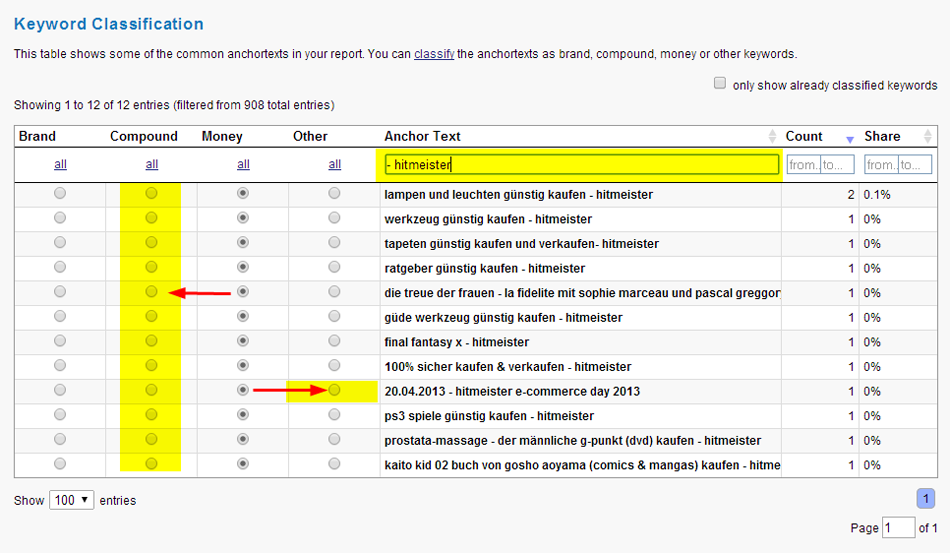Select Other for '20.04.2013 - hitmeister' row
Screen dimensions: 950x553
[x=334, y=390]
